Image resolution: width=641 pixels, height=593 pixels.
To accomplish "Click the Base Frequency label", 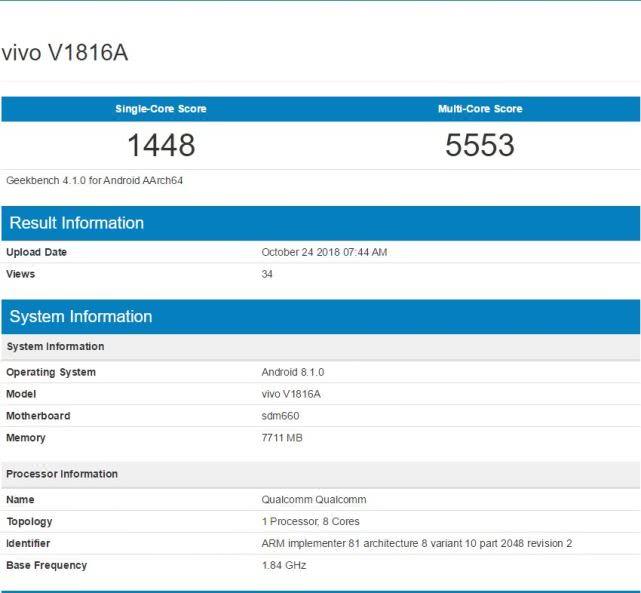I will click(47, 565).
